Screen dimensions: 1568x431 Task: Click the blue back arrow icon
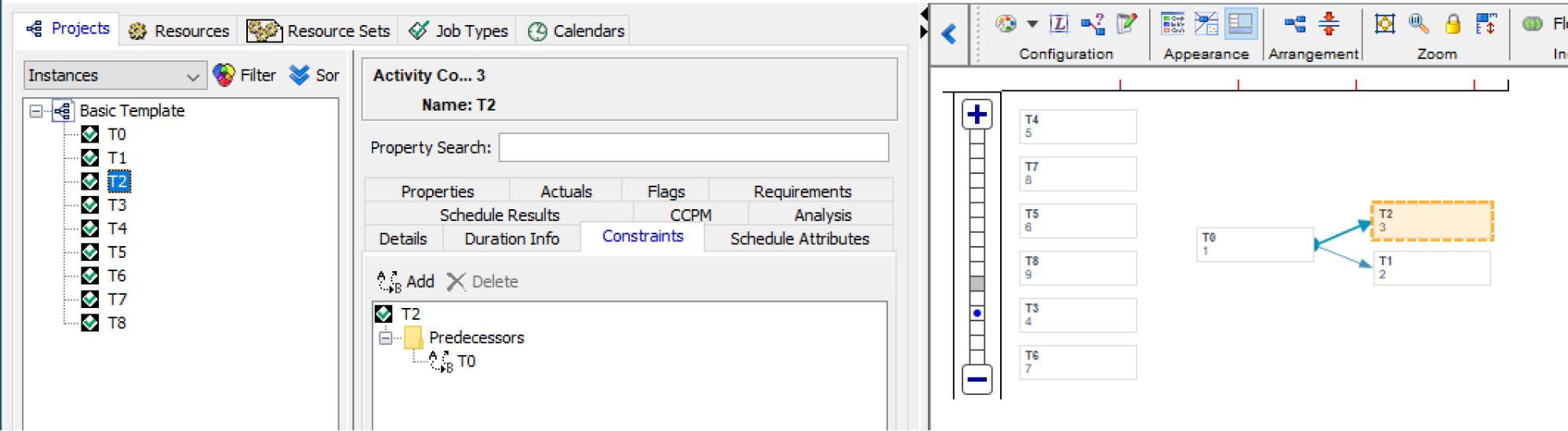[x=949, y=34]
